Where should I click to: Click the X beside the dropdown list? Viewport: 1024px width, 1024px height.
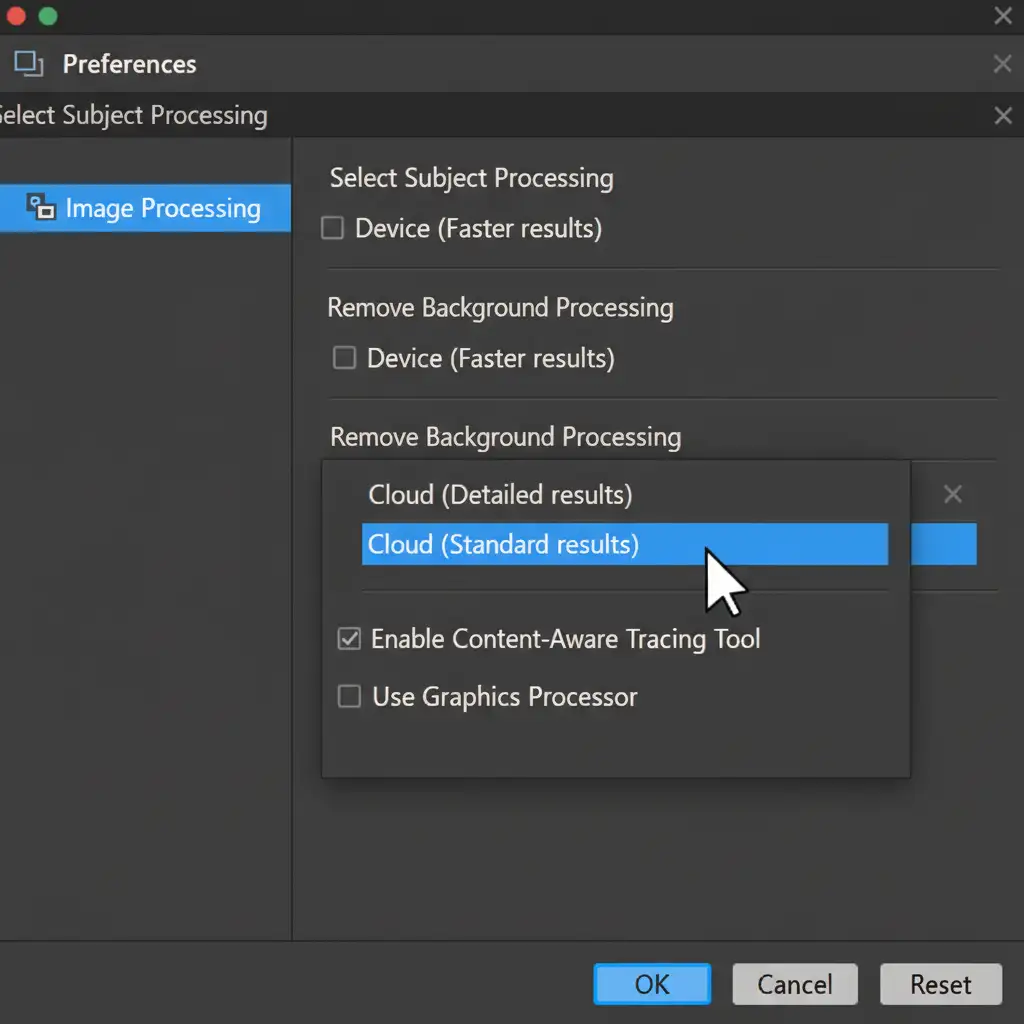(953, 494)
